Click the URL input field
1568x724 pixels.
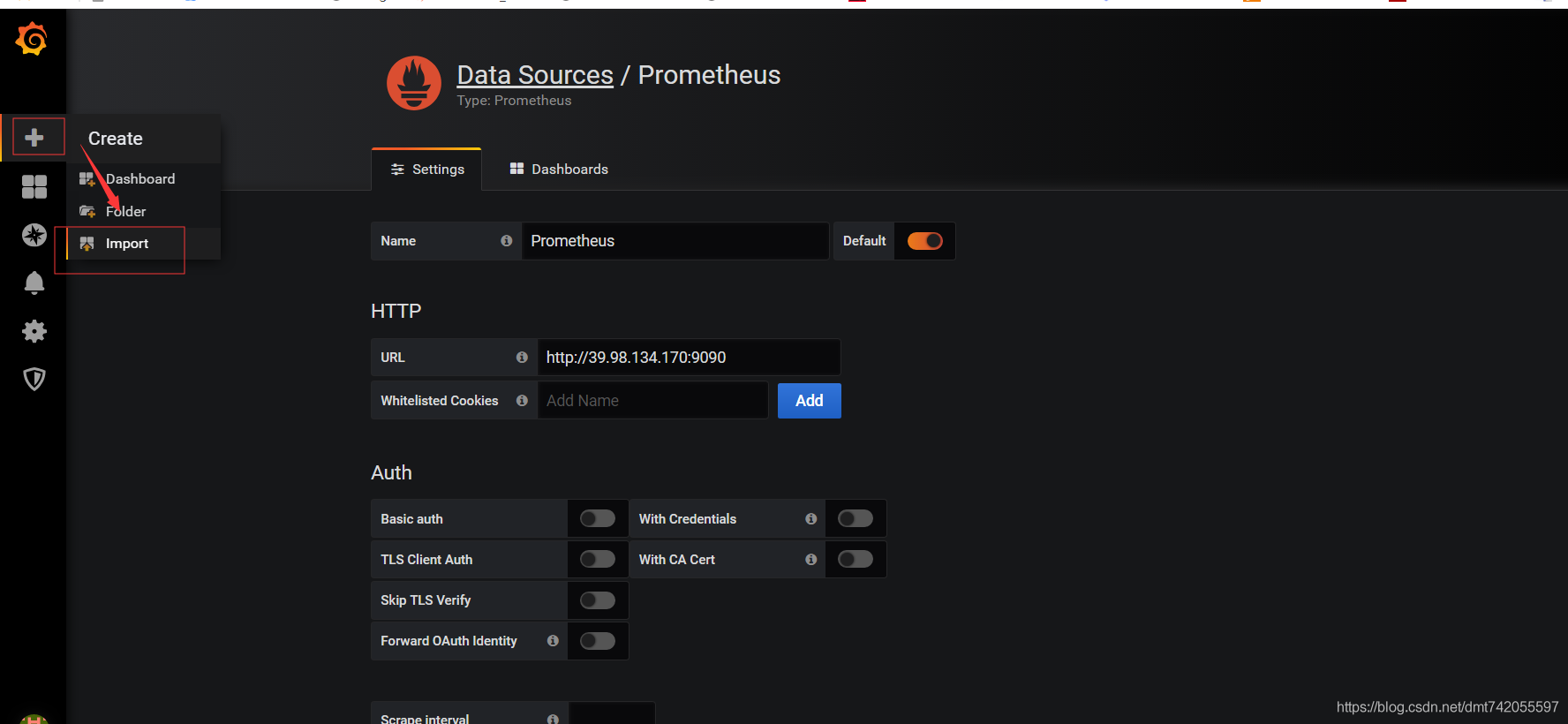[x=690, y=358]
